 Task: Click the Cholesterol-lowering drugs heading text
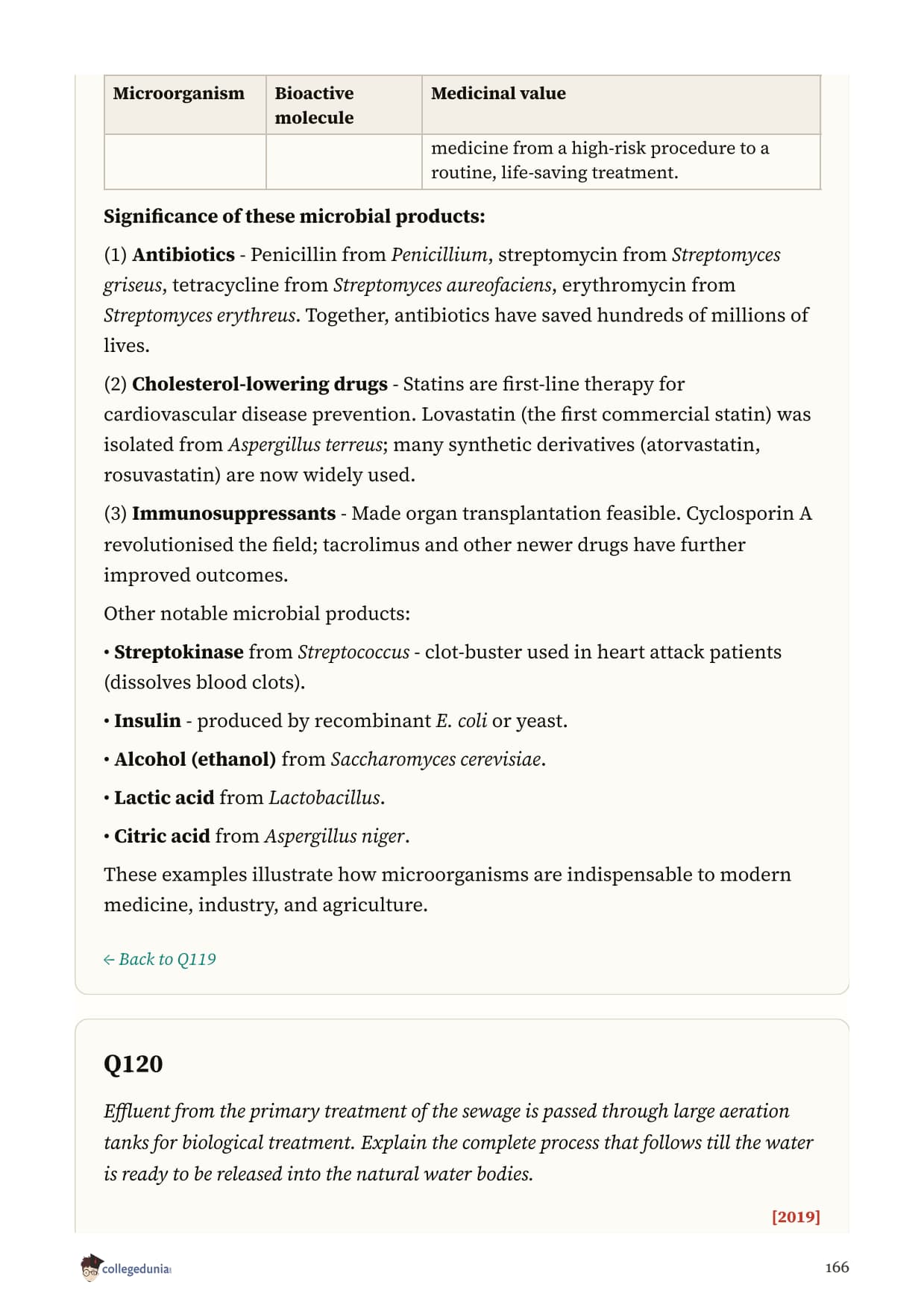click(260, 384)
